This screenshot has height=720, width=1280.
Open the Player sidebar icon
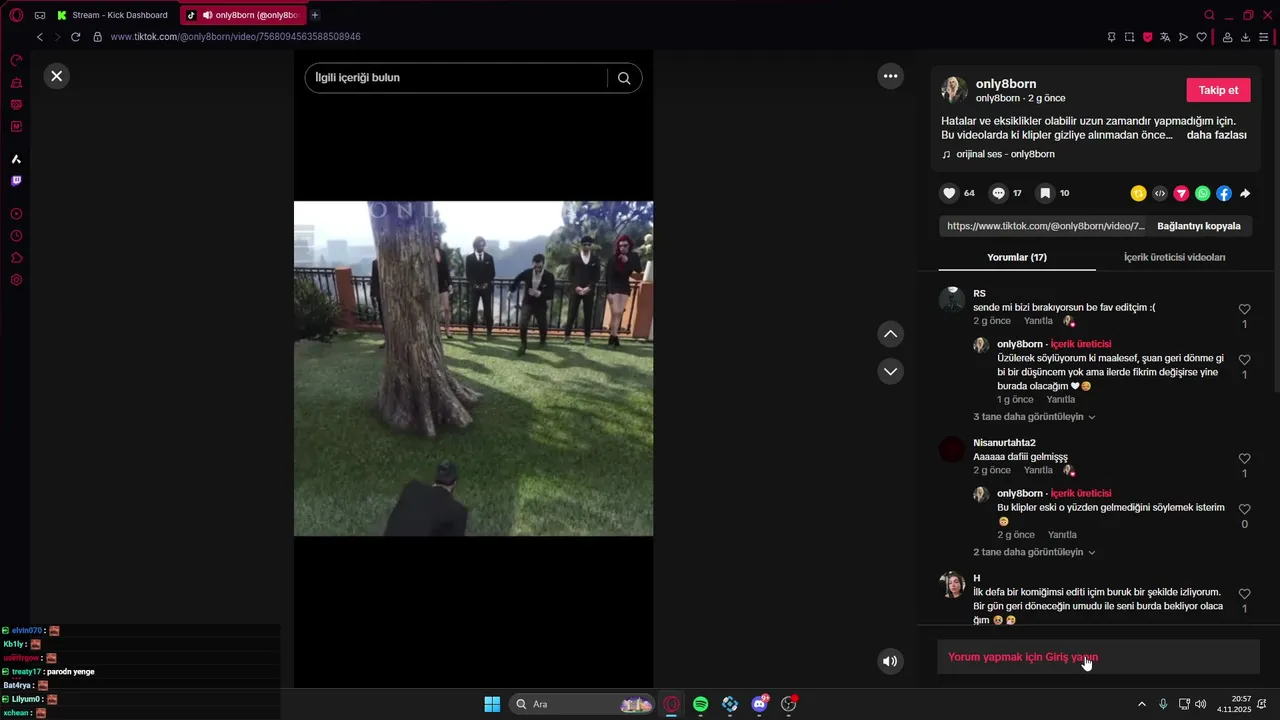pyautogui.click(x=16, y=214)
